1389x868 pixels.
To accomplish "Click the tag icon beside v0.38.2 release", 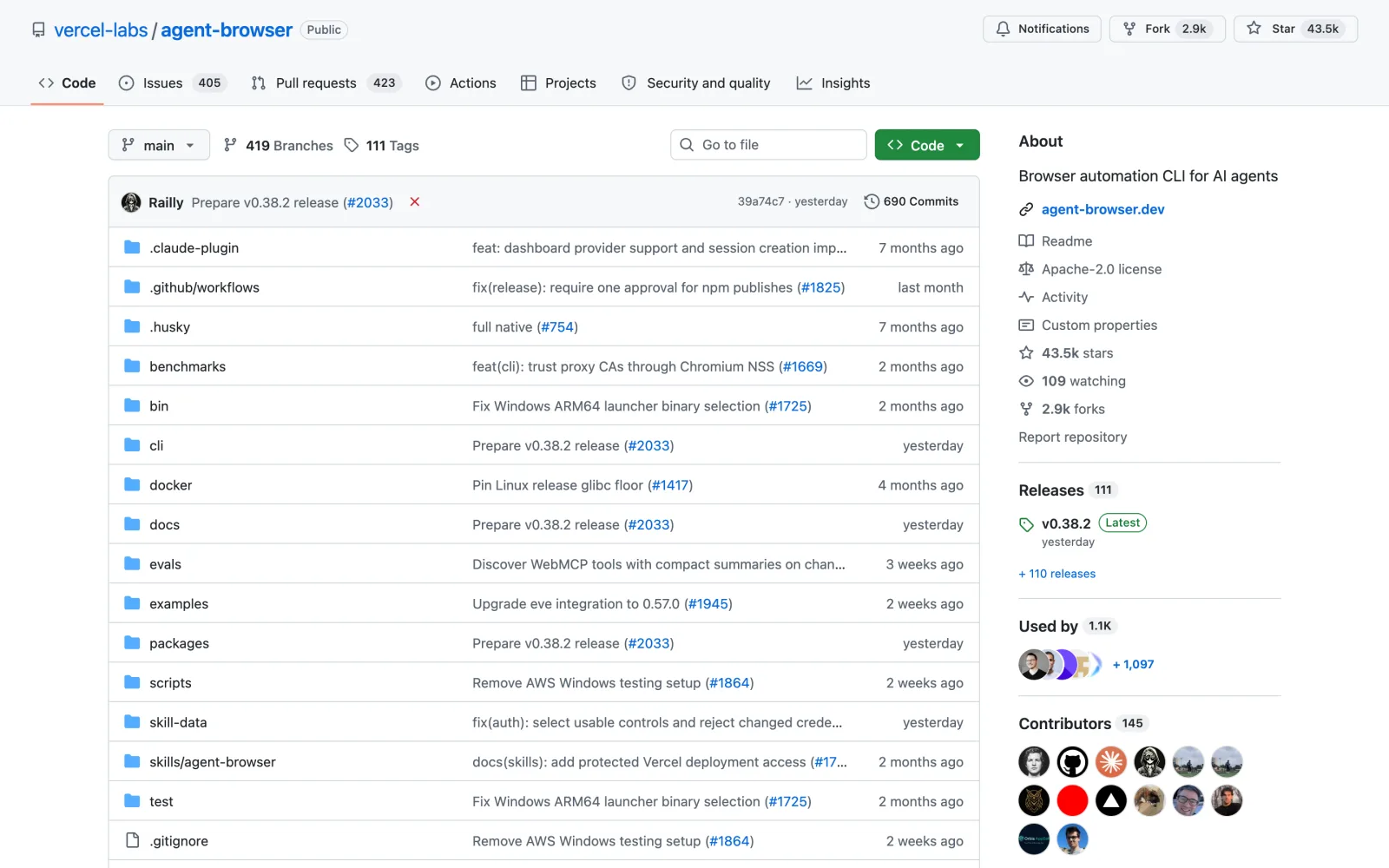I will pyautogui.click(x=1026, y=524).
